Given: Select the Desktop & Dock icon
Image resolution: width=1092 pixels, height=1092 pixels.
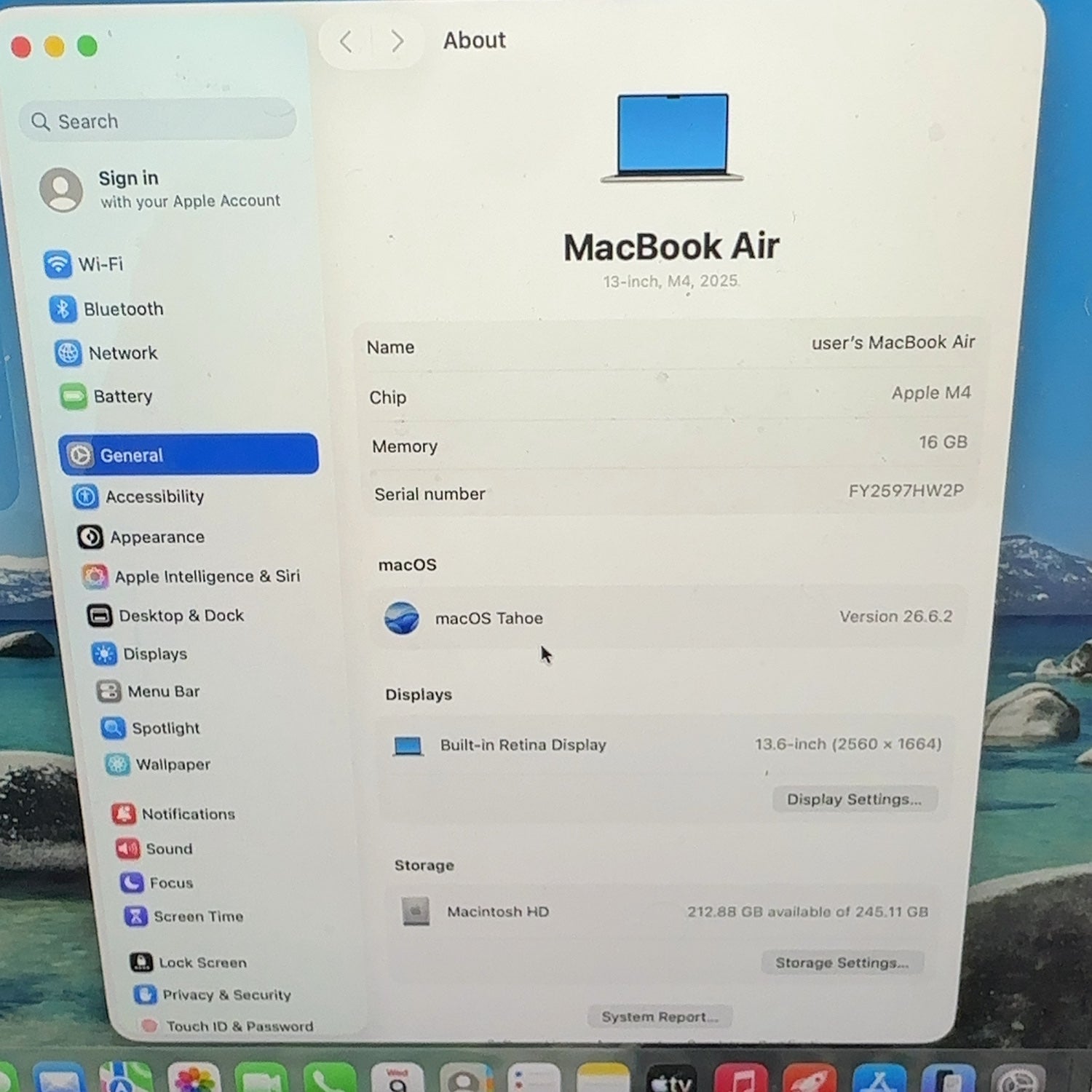Looking at the screenshot, I should point(100,616).
